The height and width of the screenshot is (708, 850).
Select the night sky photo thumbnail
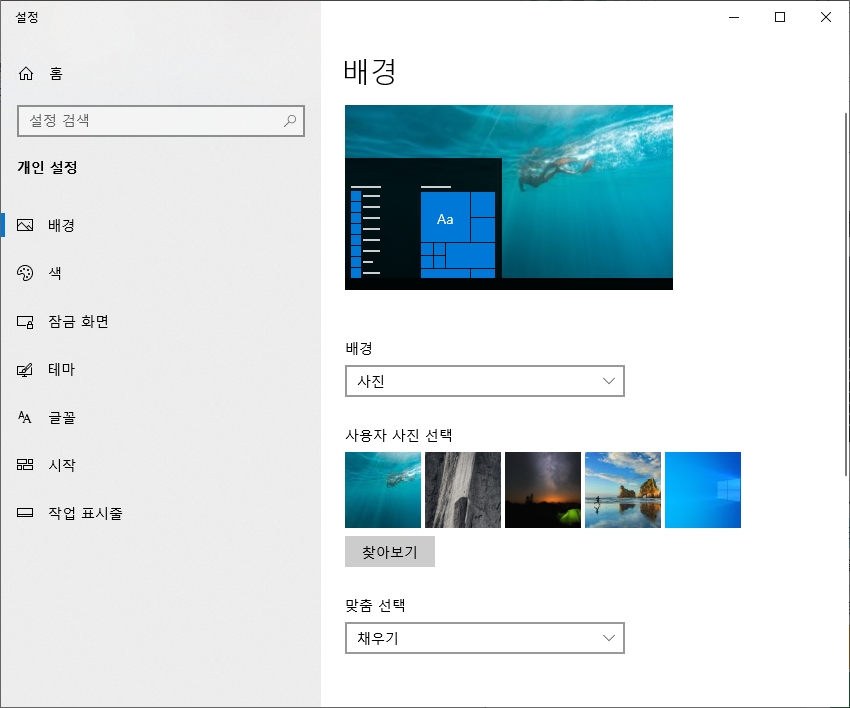click(x=542, y=489)
